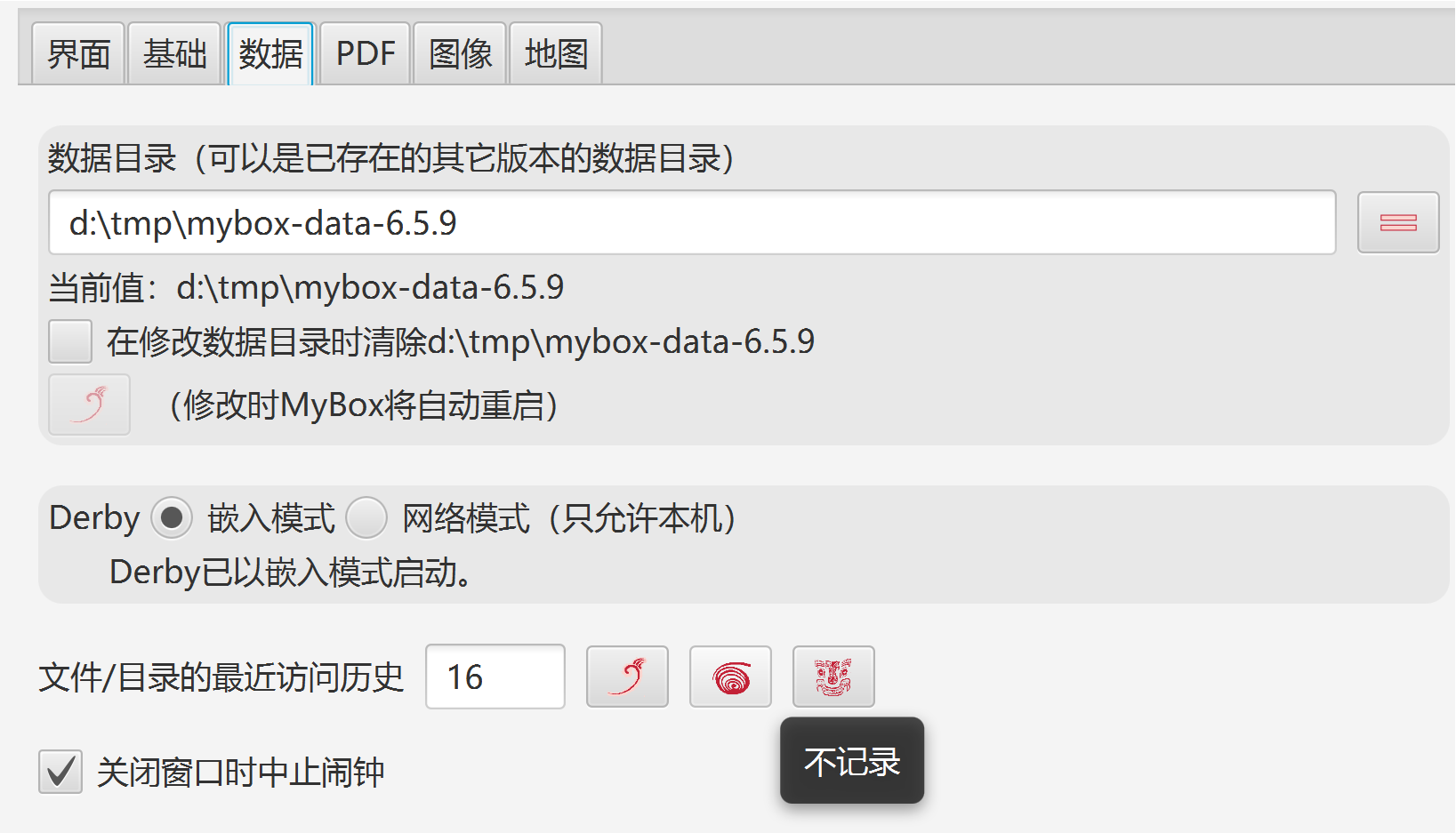Apply recent history count with swoosh icon
1456x833 pixels.
627,677
